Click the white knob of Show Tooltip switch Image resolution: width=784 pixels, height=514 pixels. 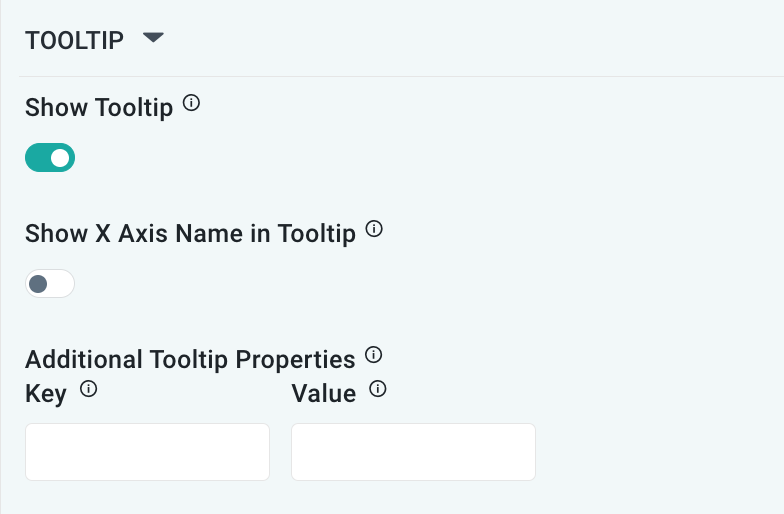(60, 158)
